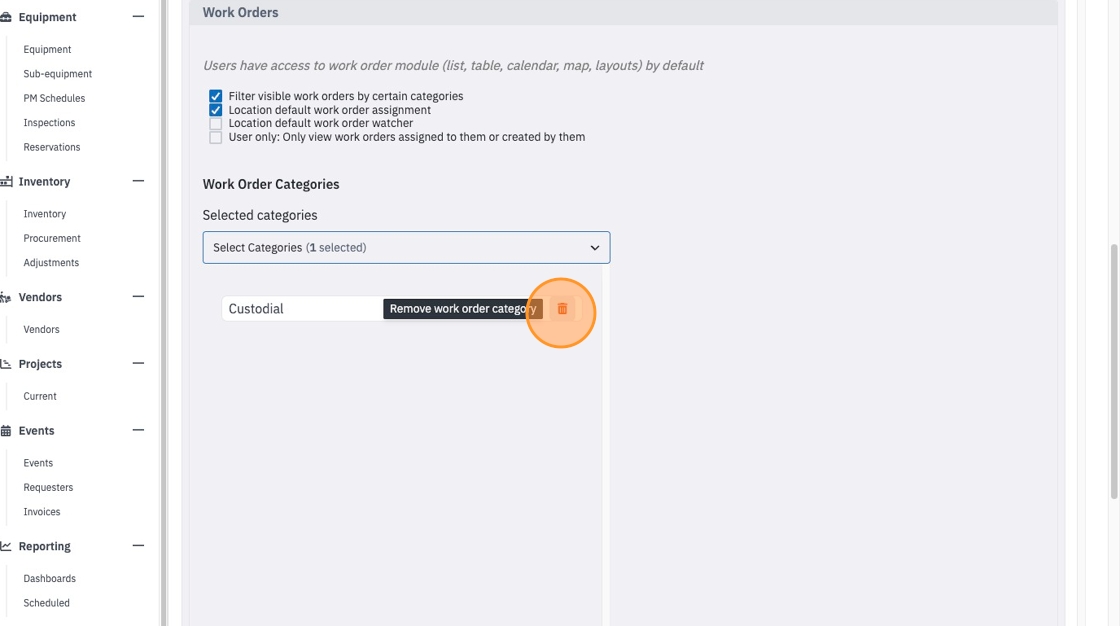Open the Dashboards reporting link
1120x626 pixels.
(x=49, y=578)
